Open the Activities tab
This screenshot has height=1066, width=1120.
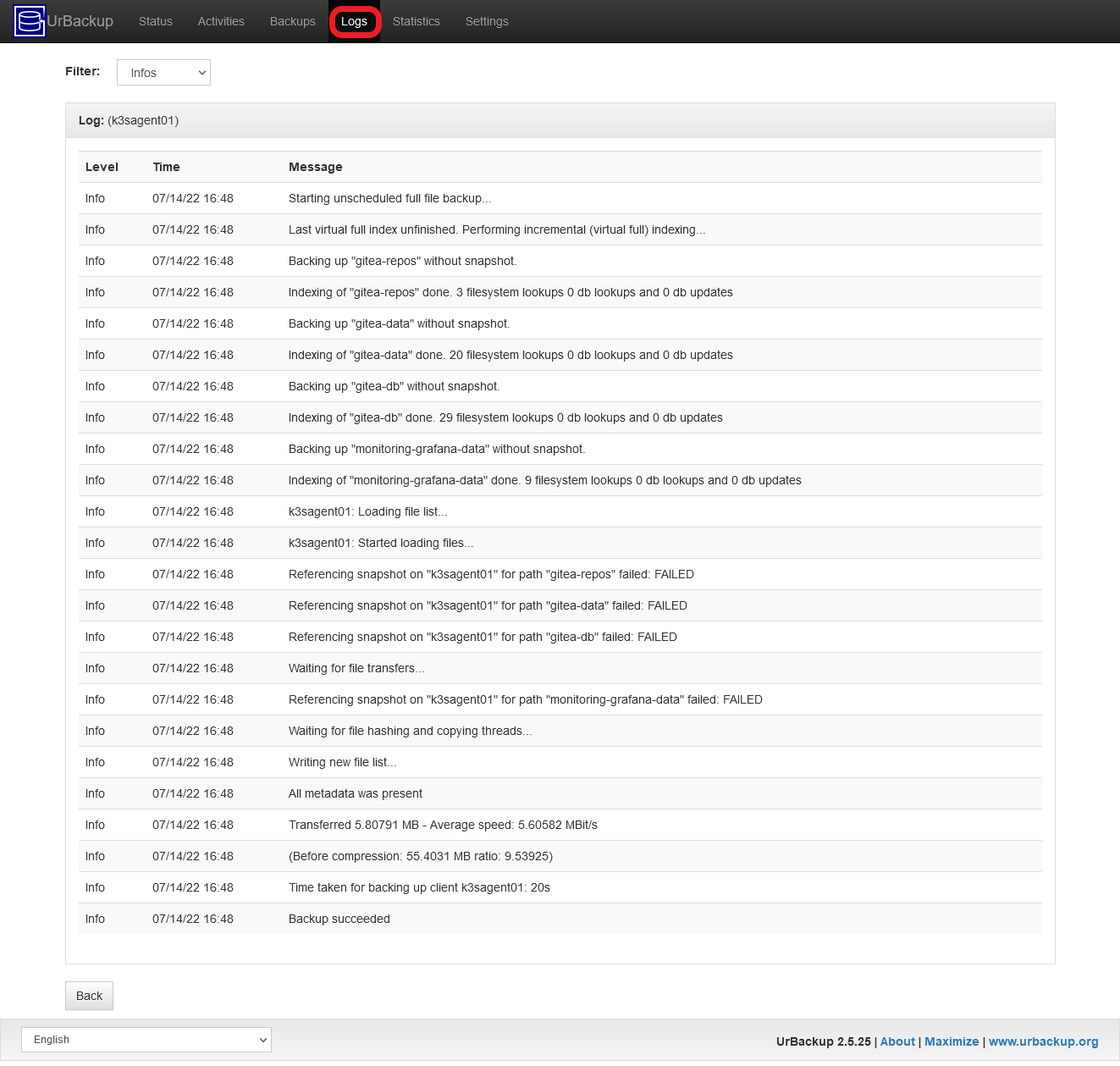pos(221,21)
